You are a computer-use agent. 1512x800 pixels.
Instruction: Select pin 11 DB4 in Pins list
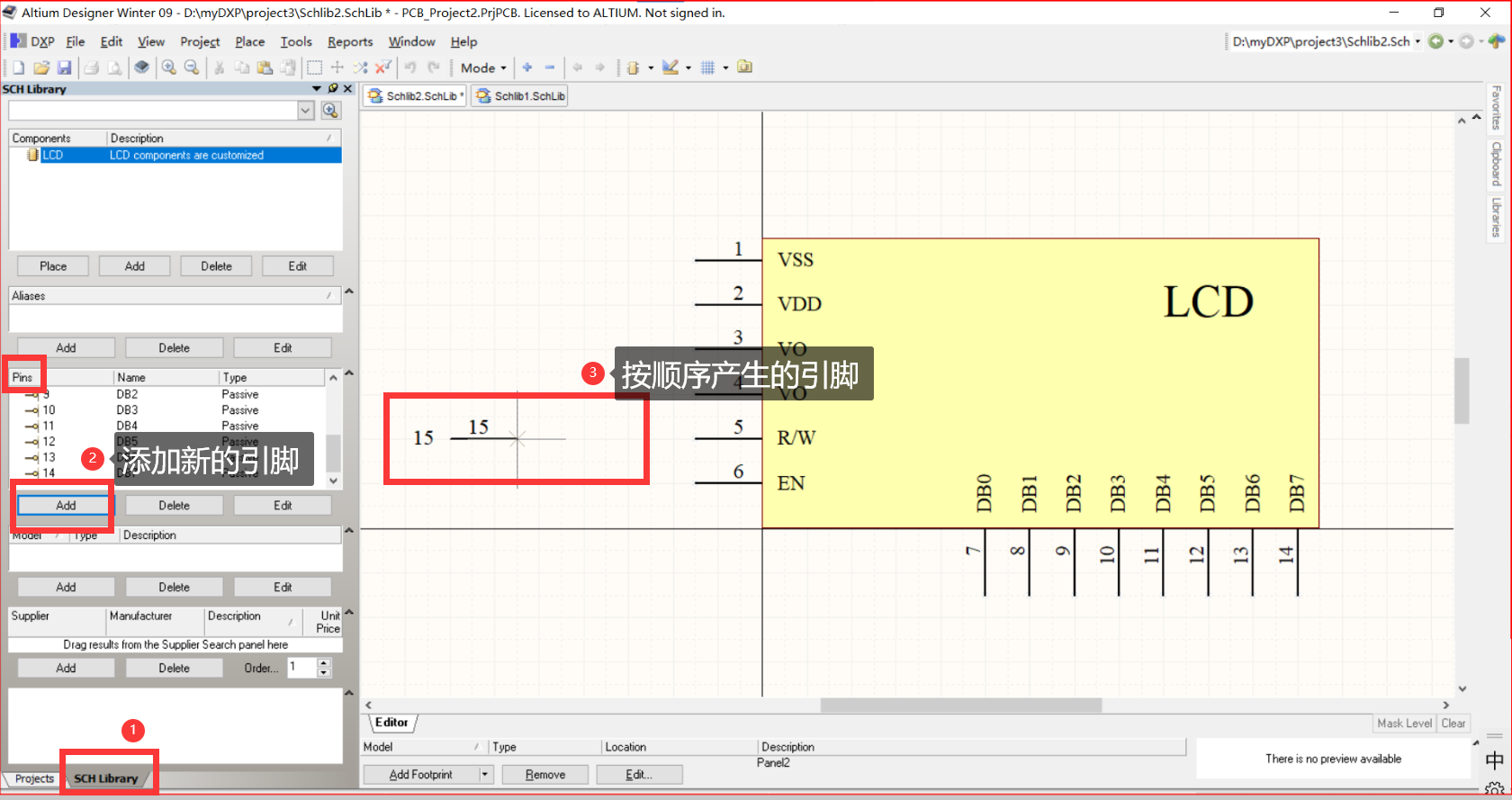click(168, 426)
